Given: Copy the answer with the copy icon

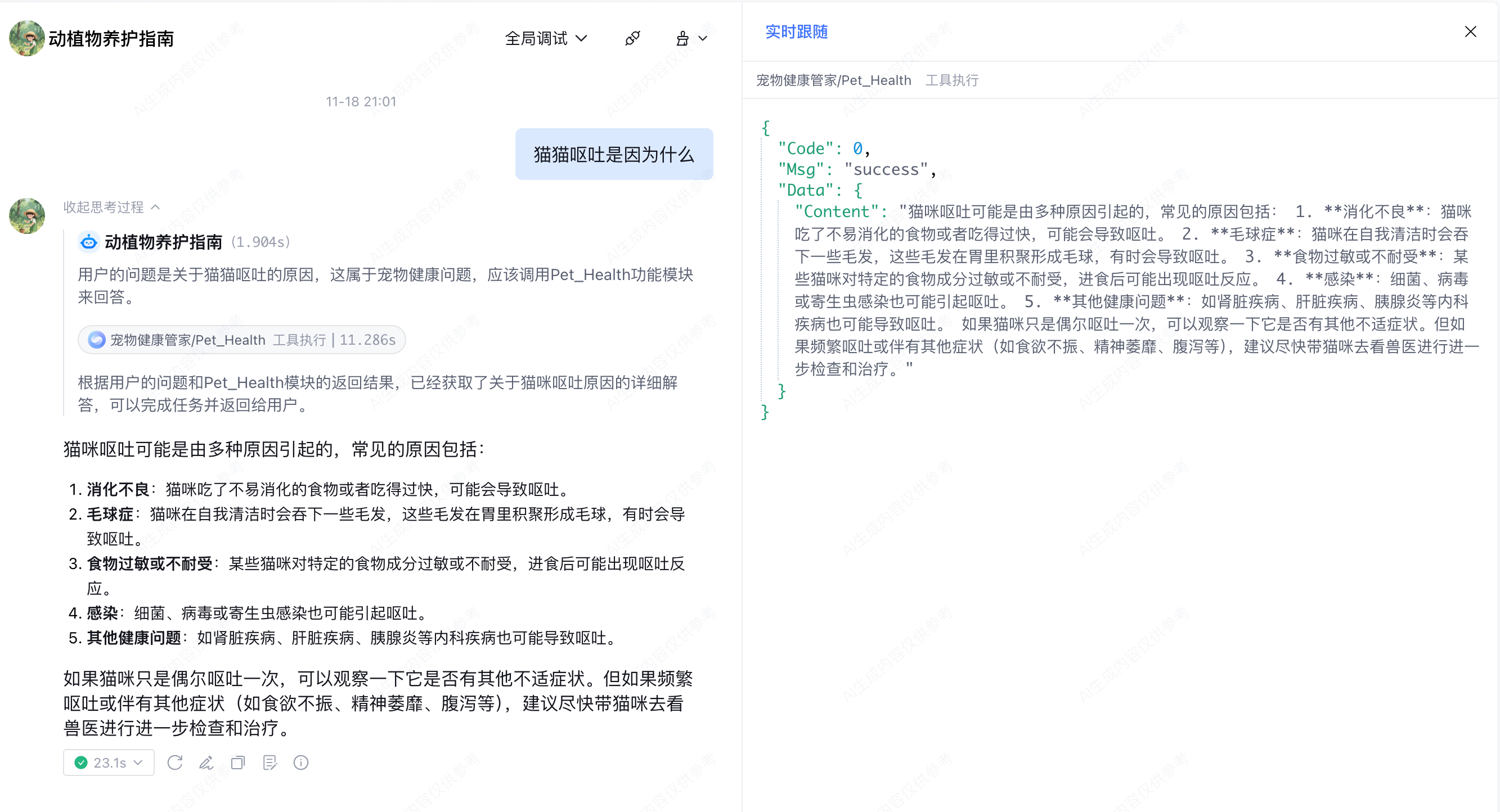Looking at the screenshot, I should point(238,763).
